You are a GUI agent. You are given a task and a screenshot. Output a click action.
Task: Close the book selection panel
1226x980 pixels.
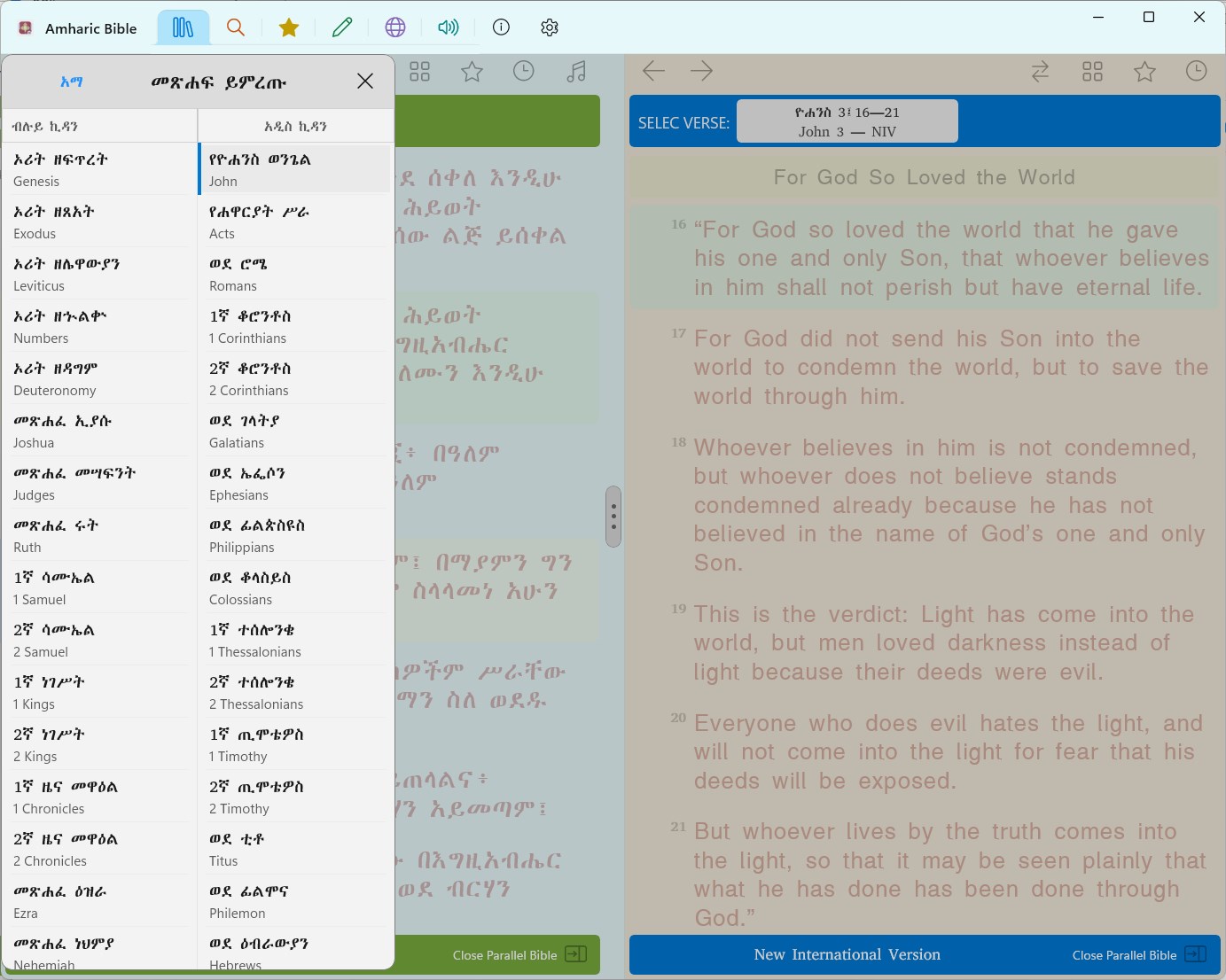pyautogui.click(x=365, y=82)
